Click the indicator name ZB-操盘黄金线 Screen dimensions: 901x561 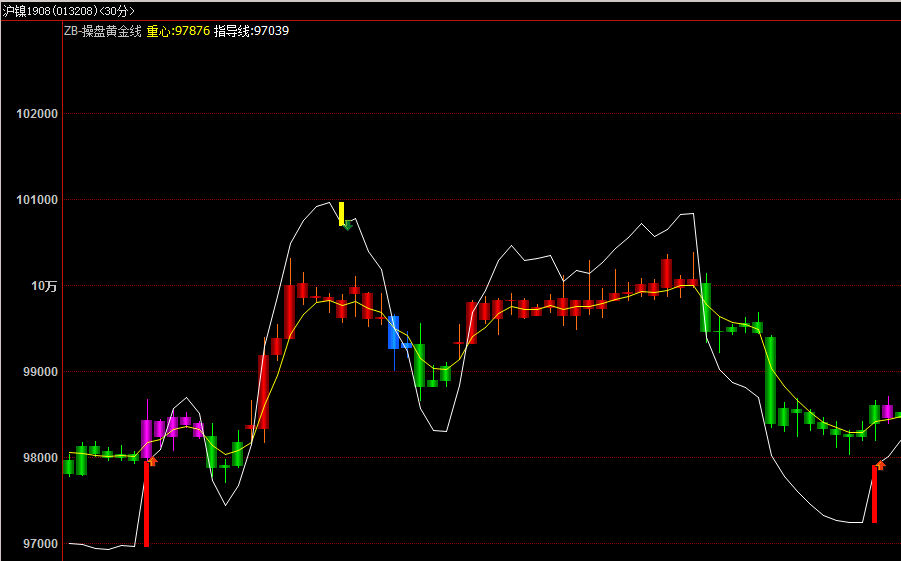(103, 31)
